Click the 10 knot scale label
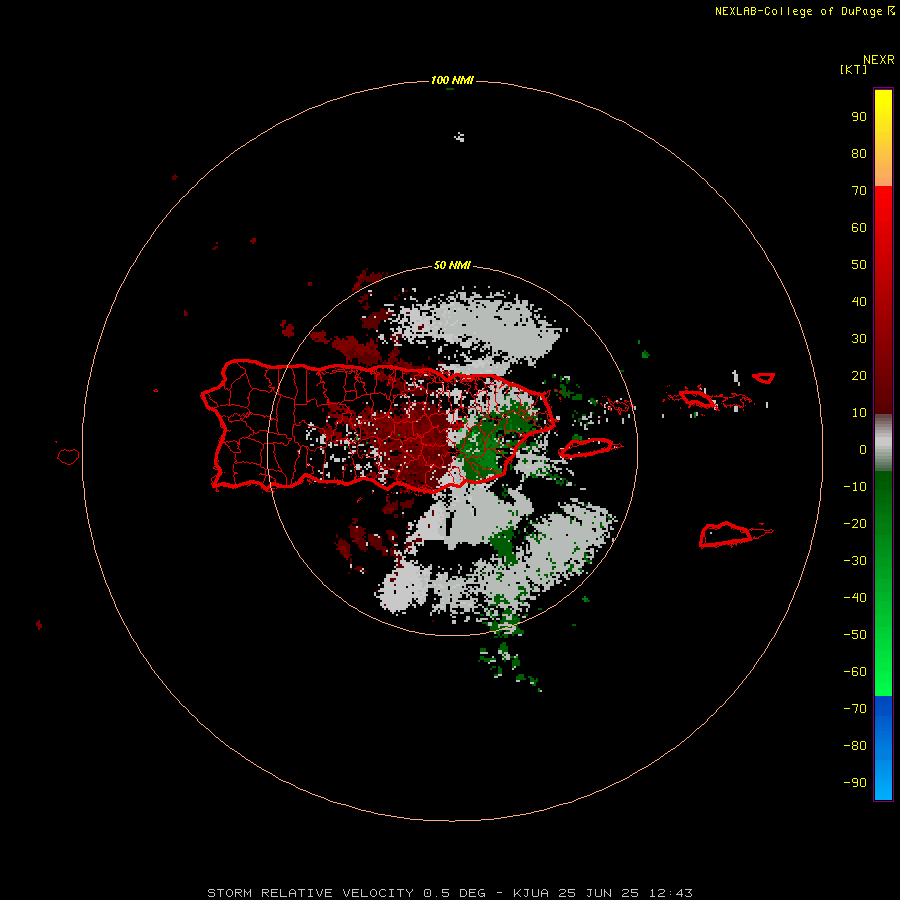900x900 pixels. coord(859,413)
